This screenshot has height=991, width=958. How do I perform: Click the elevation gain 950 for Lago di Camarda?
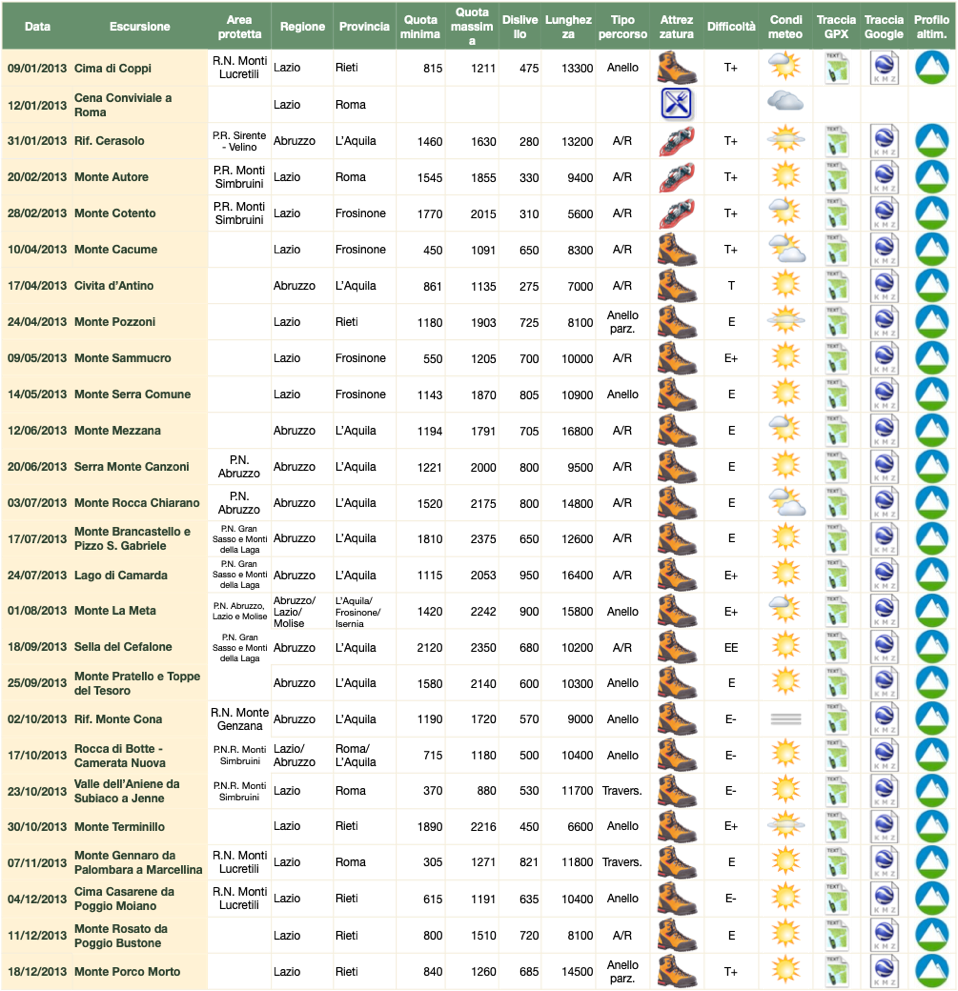[529, 575]
